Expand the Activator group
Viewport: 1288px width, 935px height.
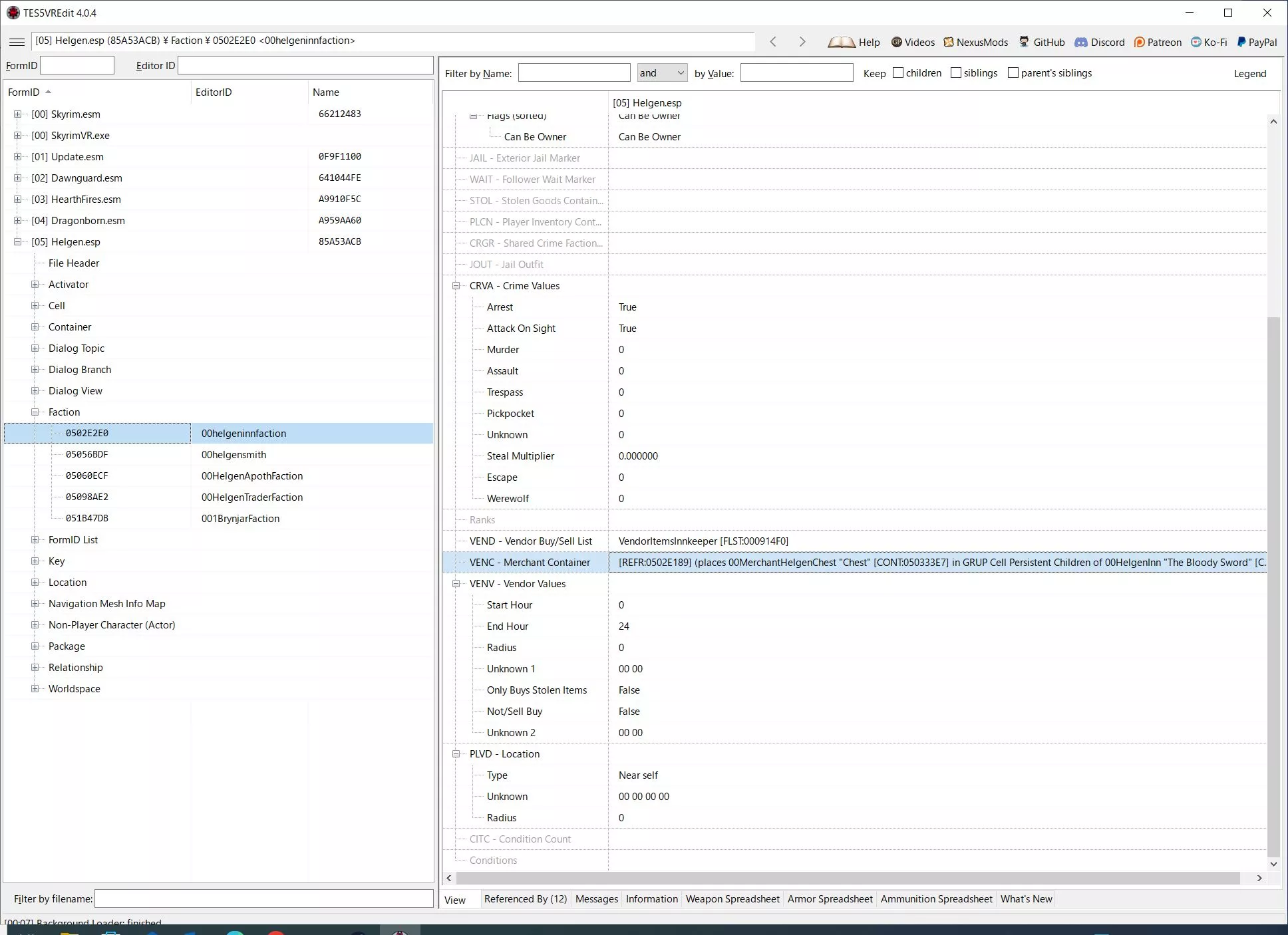click(x=35, y=284)
